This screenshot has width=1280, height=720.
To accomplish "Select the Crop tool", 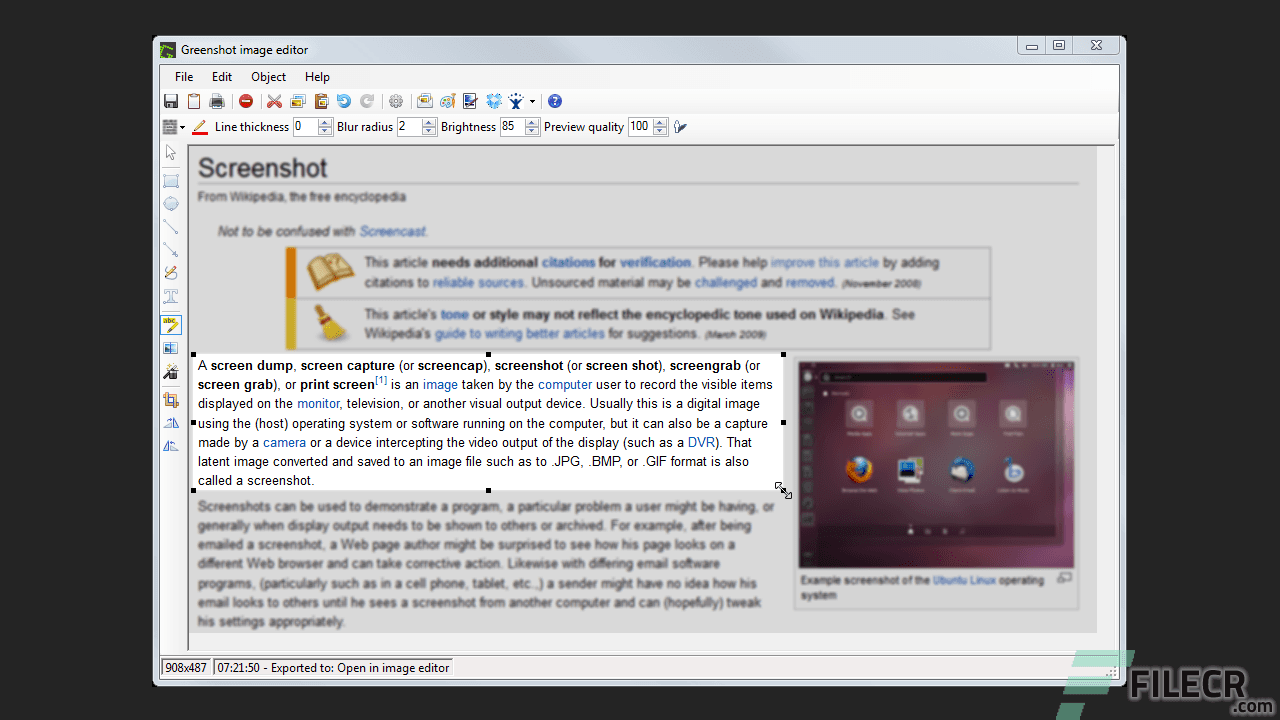I will point(170,401).
